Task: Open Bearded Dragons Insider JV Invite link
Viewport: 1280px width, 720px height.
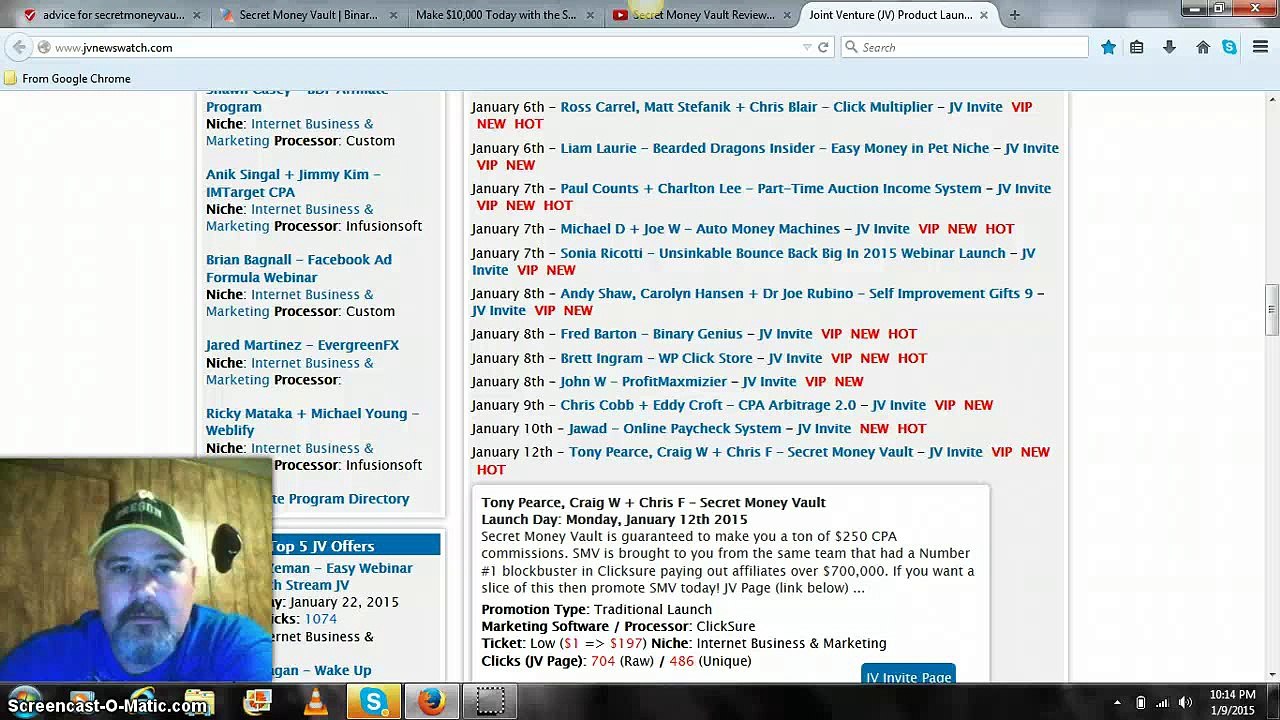Action: (x=809, y=148)
